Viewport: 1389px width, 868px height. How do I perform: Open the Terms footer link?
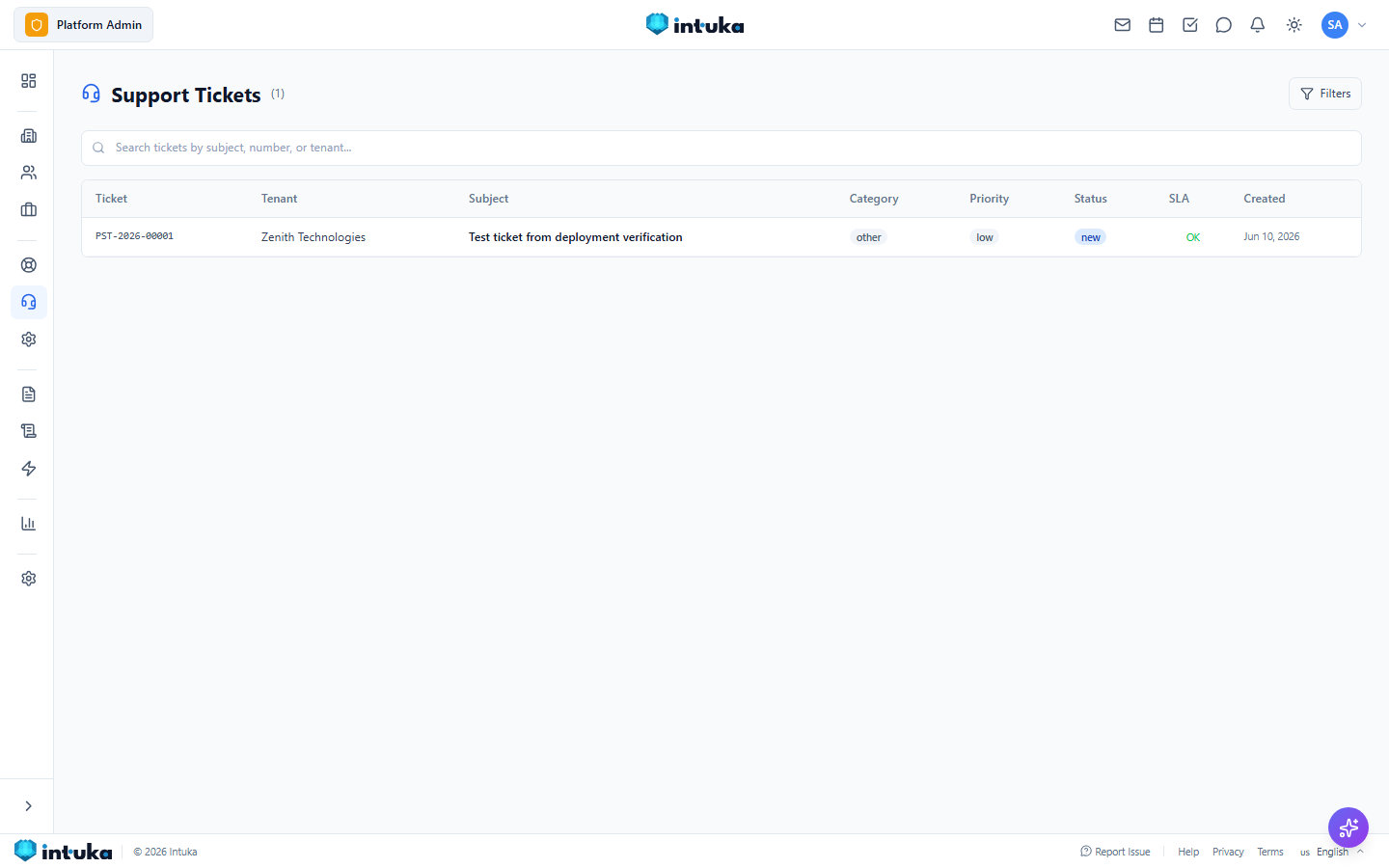pyautogui.click(x=1270, y=852)
